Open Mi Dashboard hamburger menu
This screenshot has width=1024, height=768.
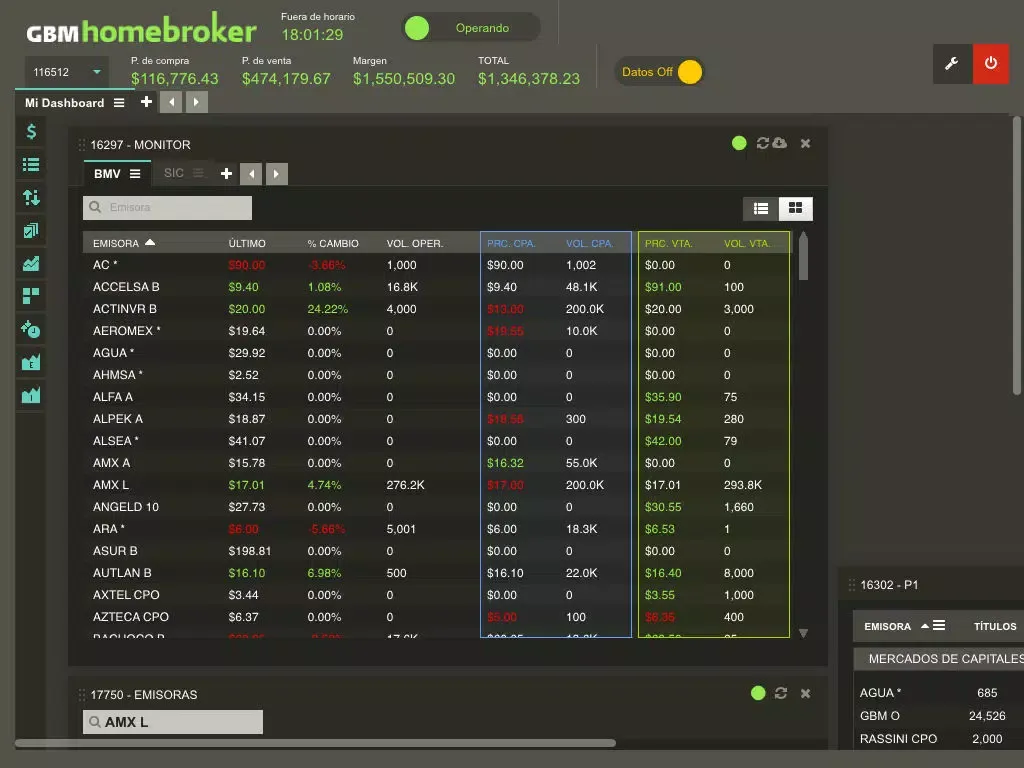point(119,103)
